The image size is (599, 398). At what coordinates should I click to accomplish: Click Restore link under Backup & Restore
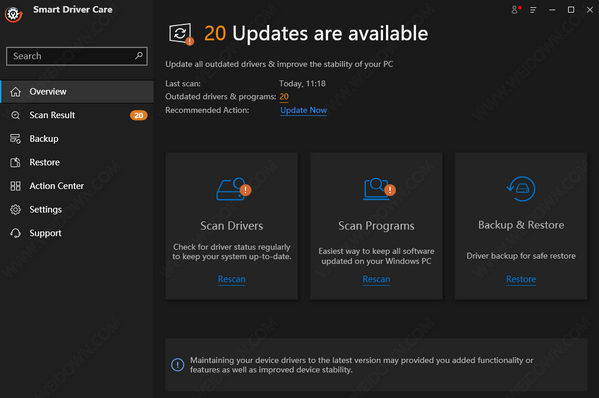coord(521,279)
